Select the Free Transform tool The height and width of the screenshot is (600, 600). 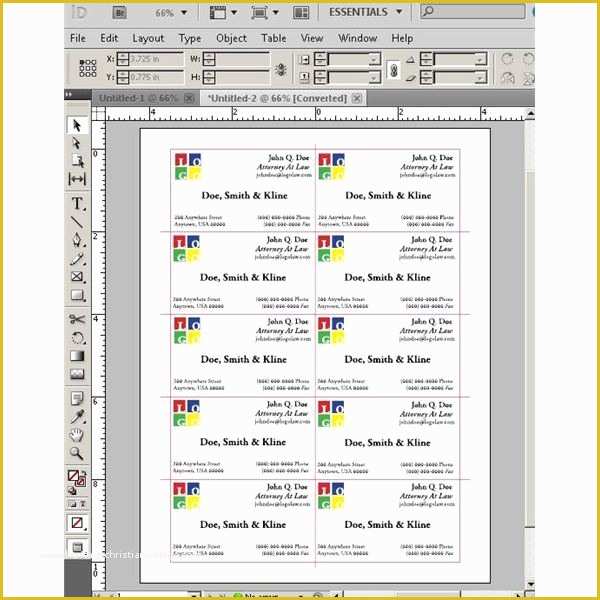click(x=78, y=338)
